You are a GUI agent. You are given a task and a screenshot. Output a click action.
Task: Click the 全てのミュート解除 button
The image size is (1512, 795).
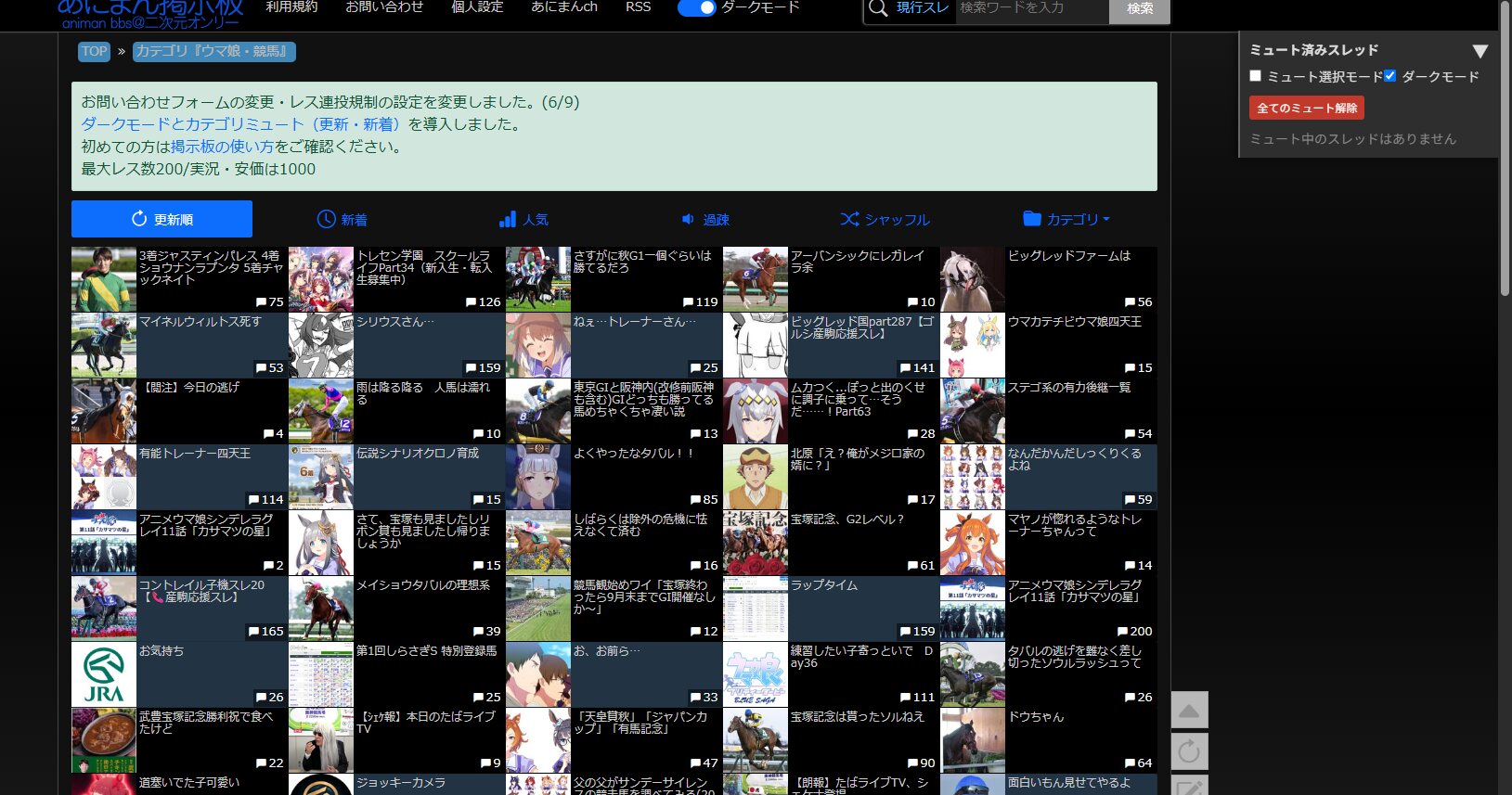[x=1307, y=108]
